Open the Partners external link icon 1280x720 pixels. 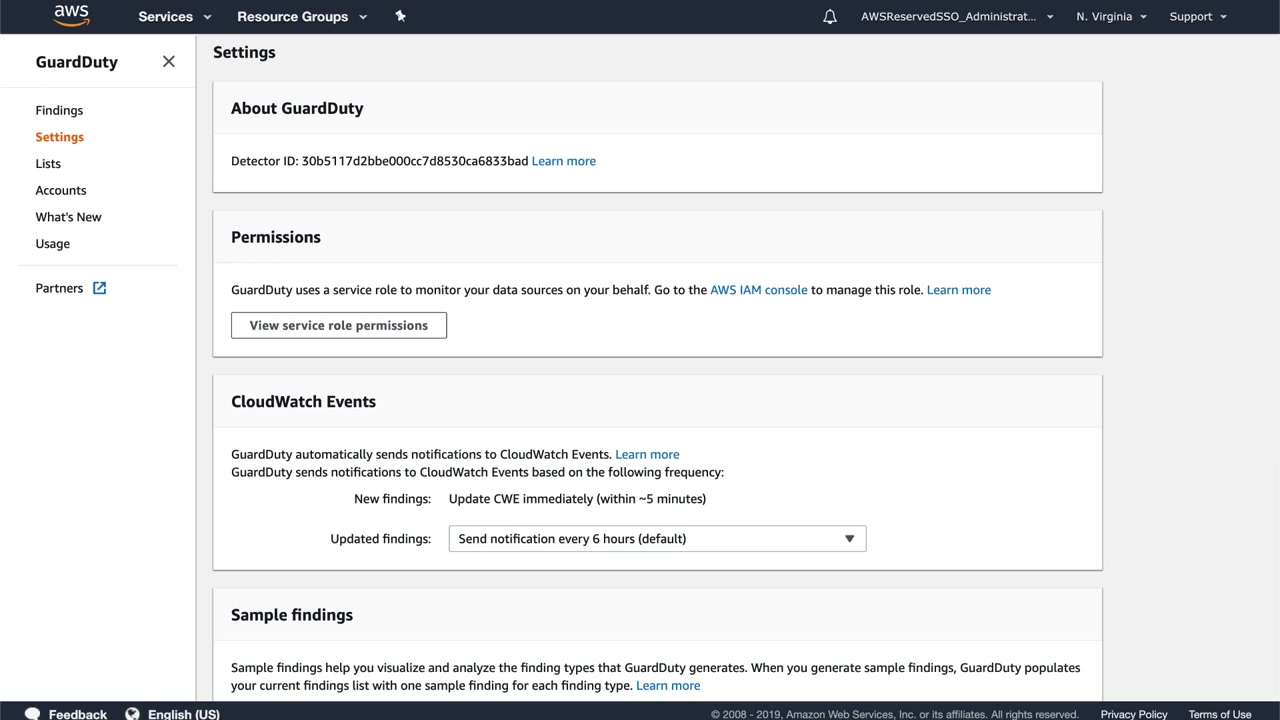[x=99, y=288]
